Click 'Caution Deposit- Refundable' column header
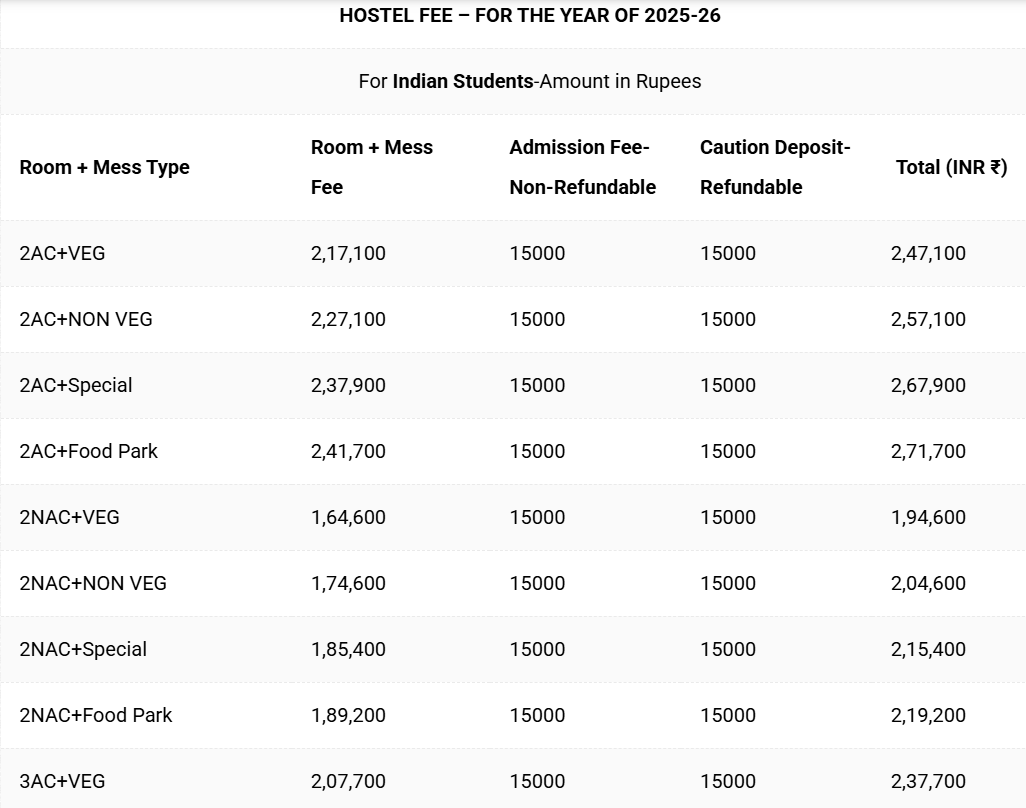1026x808 pixels. pos(775,167)
